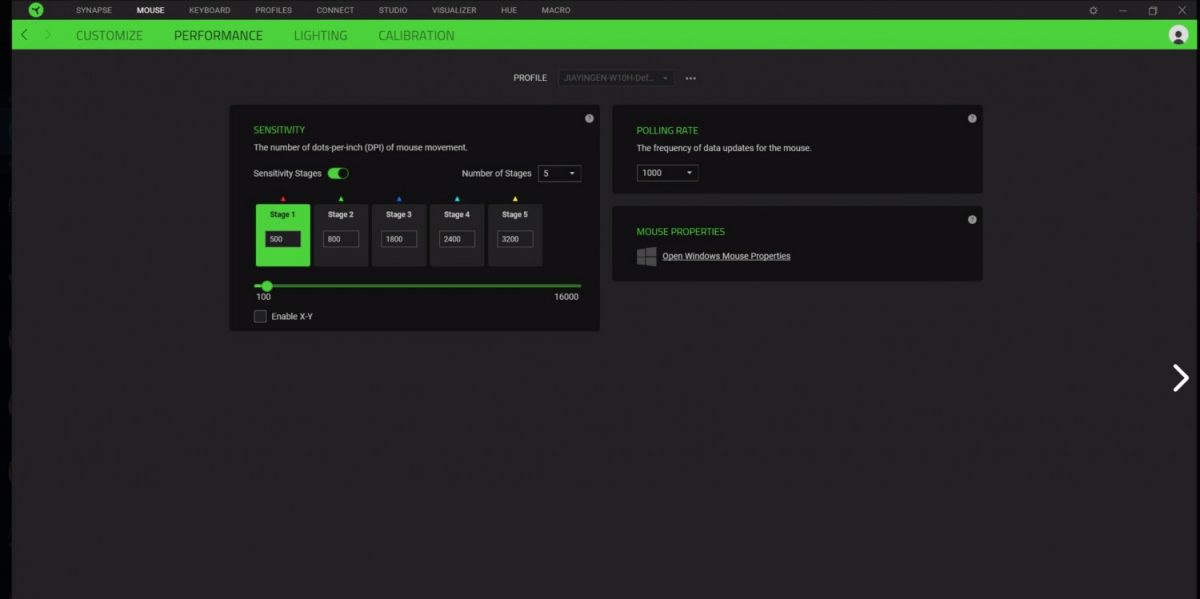Go back with the left arrow
The height and width of the screenshot is (599, 1200).
(24, 35)
